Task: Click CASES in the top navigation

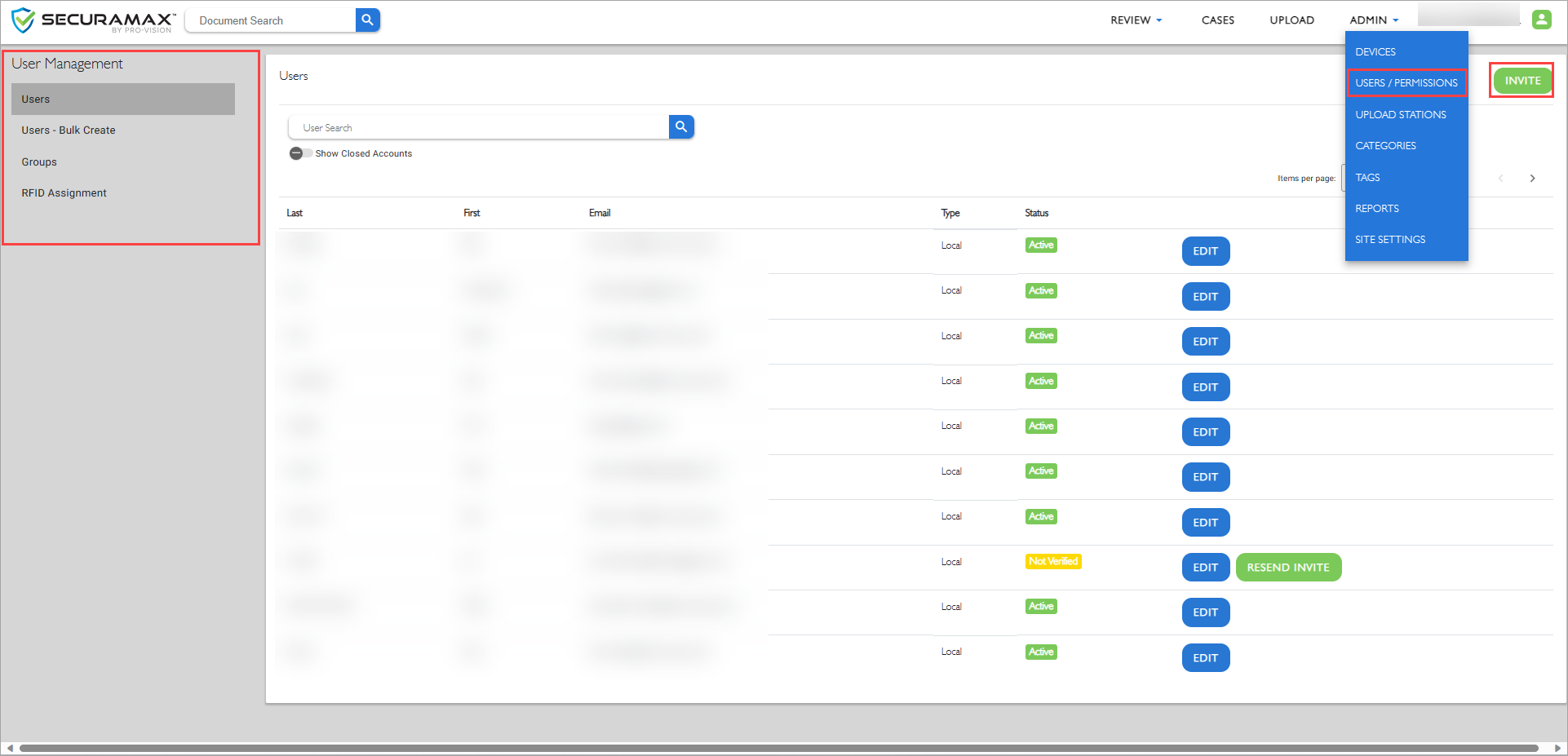Action: [x=1217, y=20]
